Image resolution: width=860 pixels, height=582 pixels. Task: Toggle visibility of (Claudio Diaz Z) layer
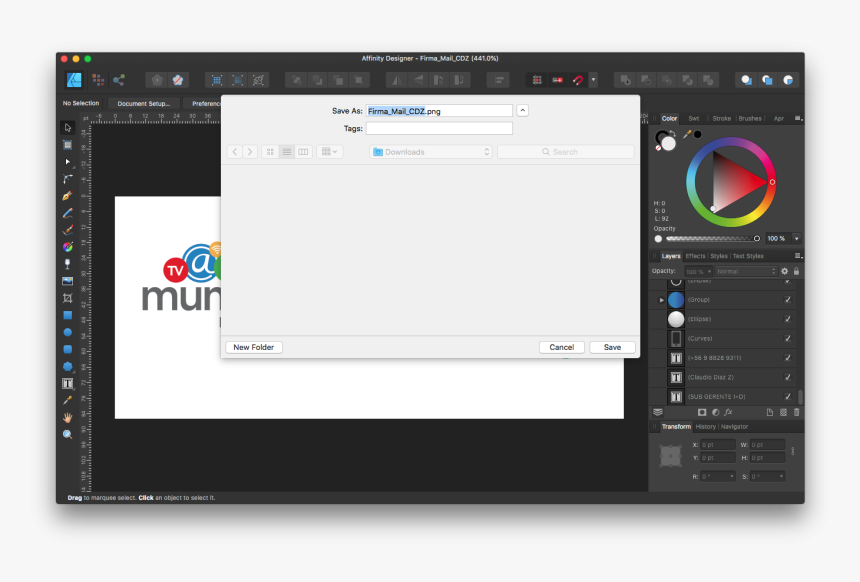click(787, 377)
